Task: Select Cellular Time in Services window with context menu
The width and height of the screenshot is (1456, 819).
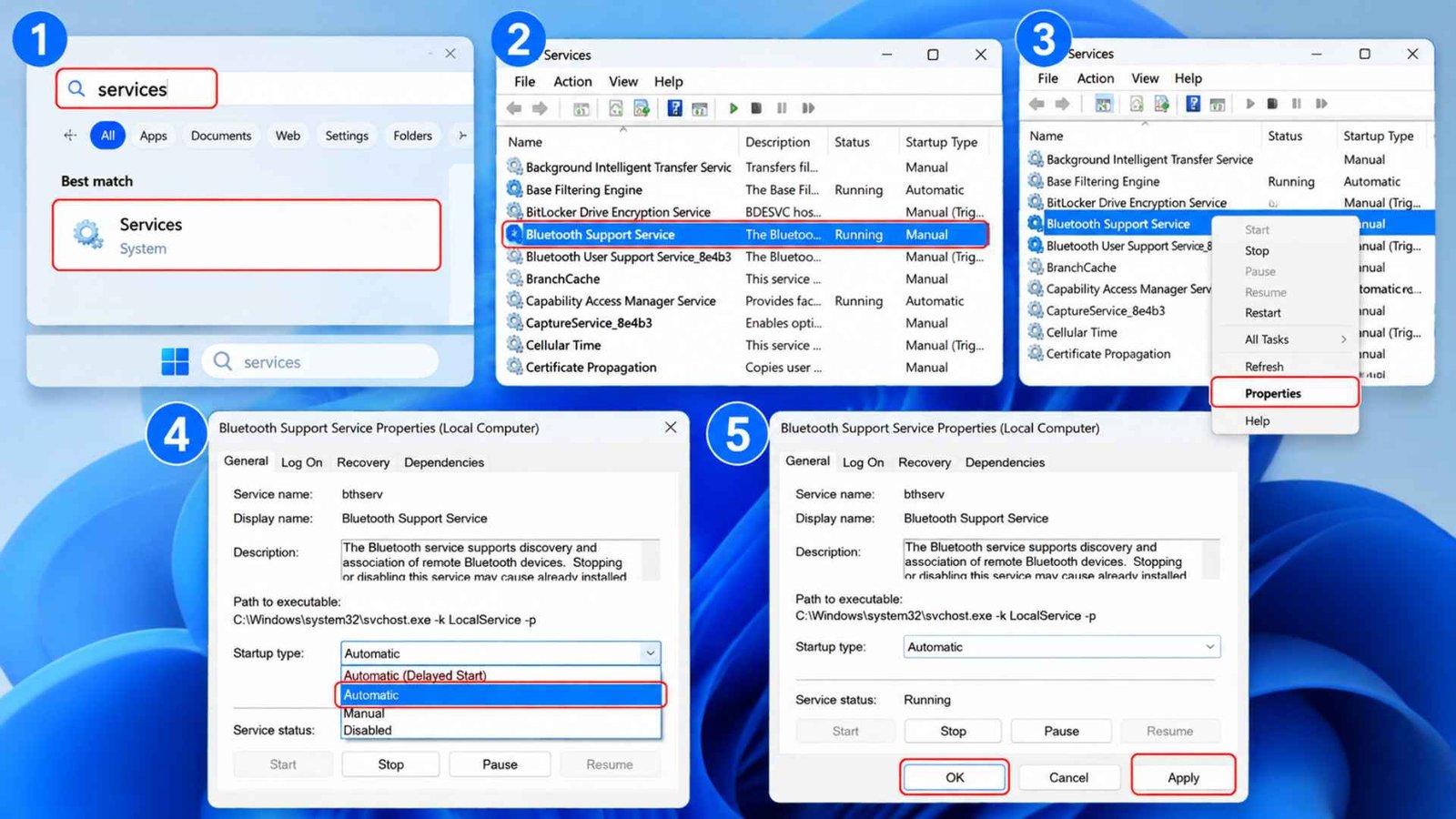Action: pyautogui.click(x=1082, y=332)
